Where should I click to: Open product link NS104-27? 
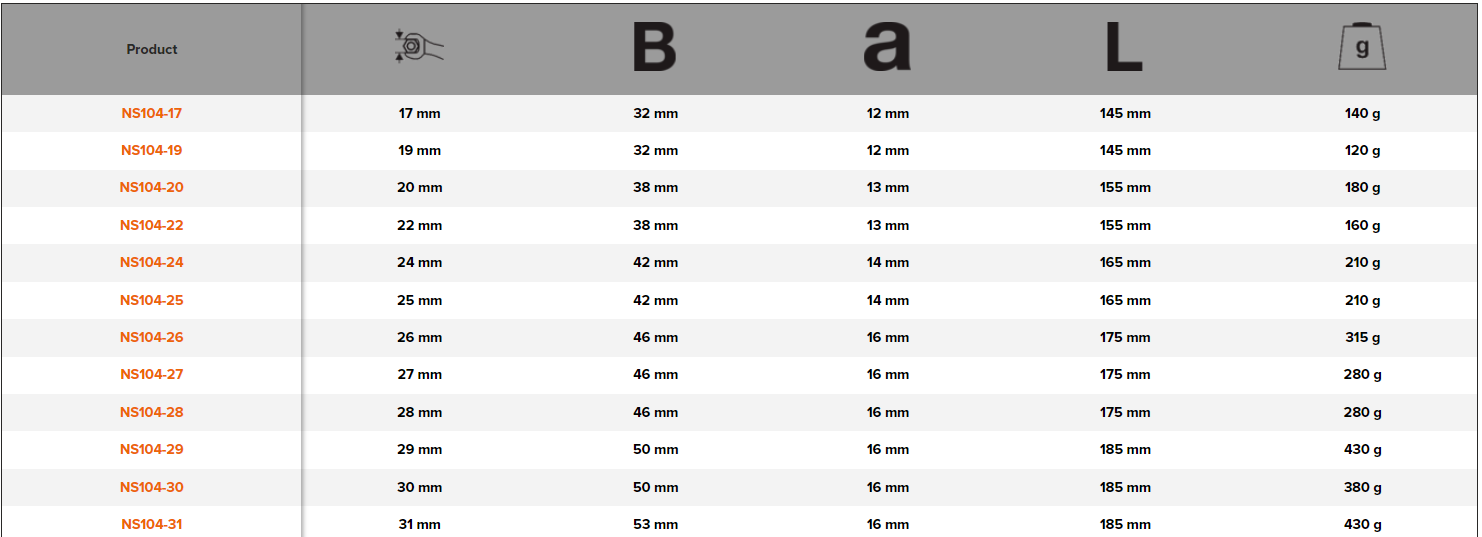coord(152,374)
